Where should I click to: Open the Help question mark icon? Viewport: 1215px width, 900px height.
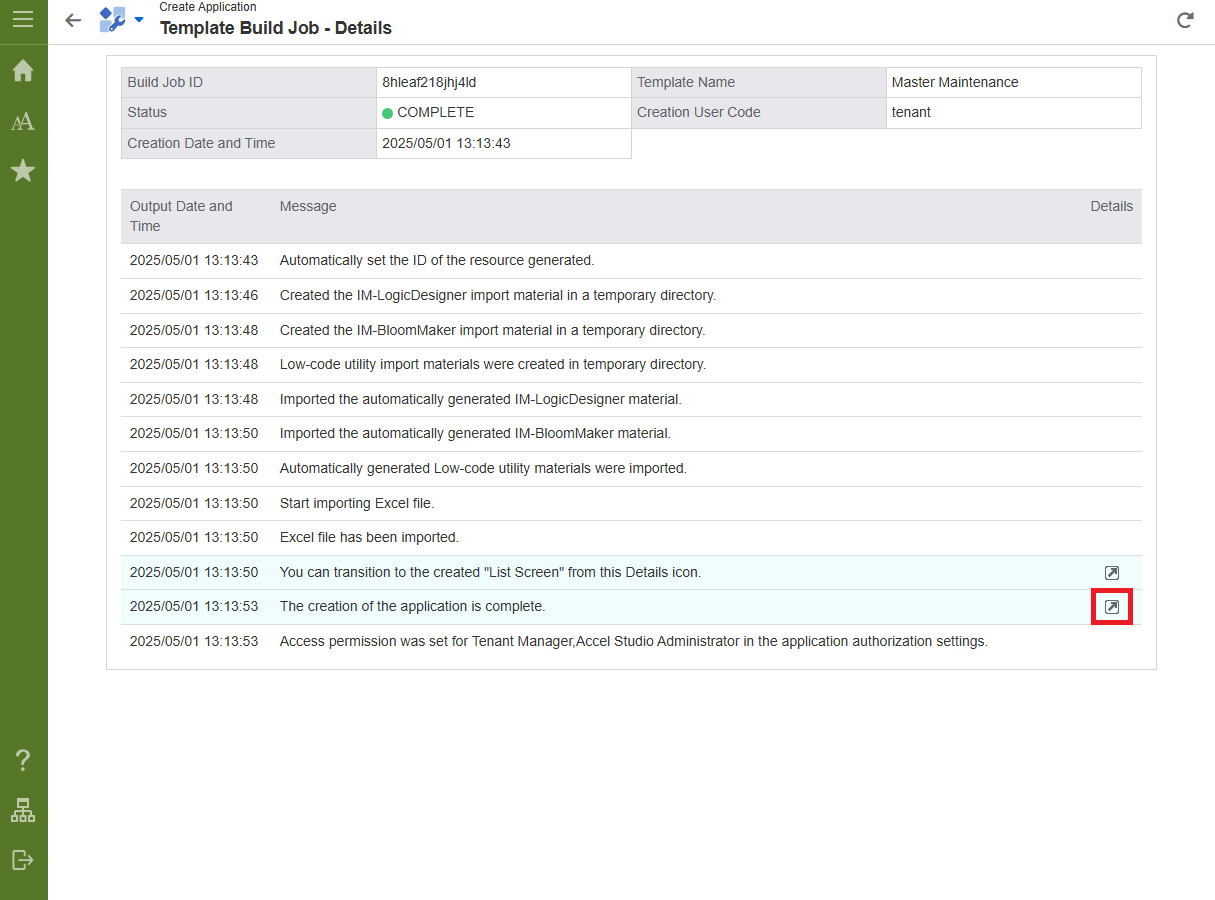[23, 760]
